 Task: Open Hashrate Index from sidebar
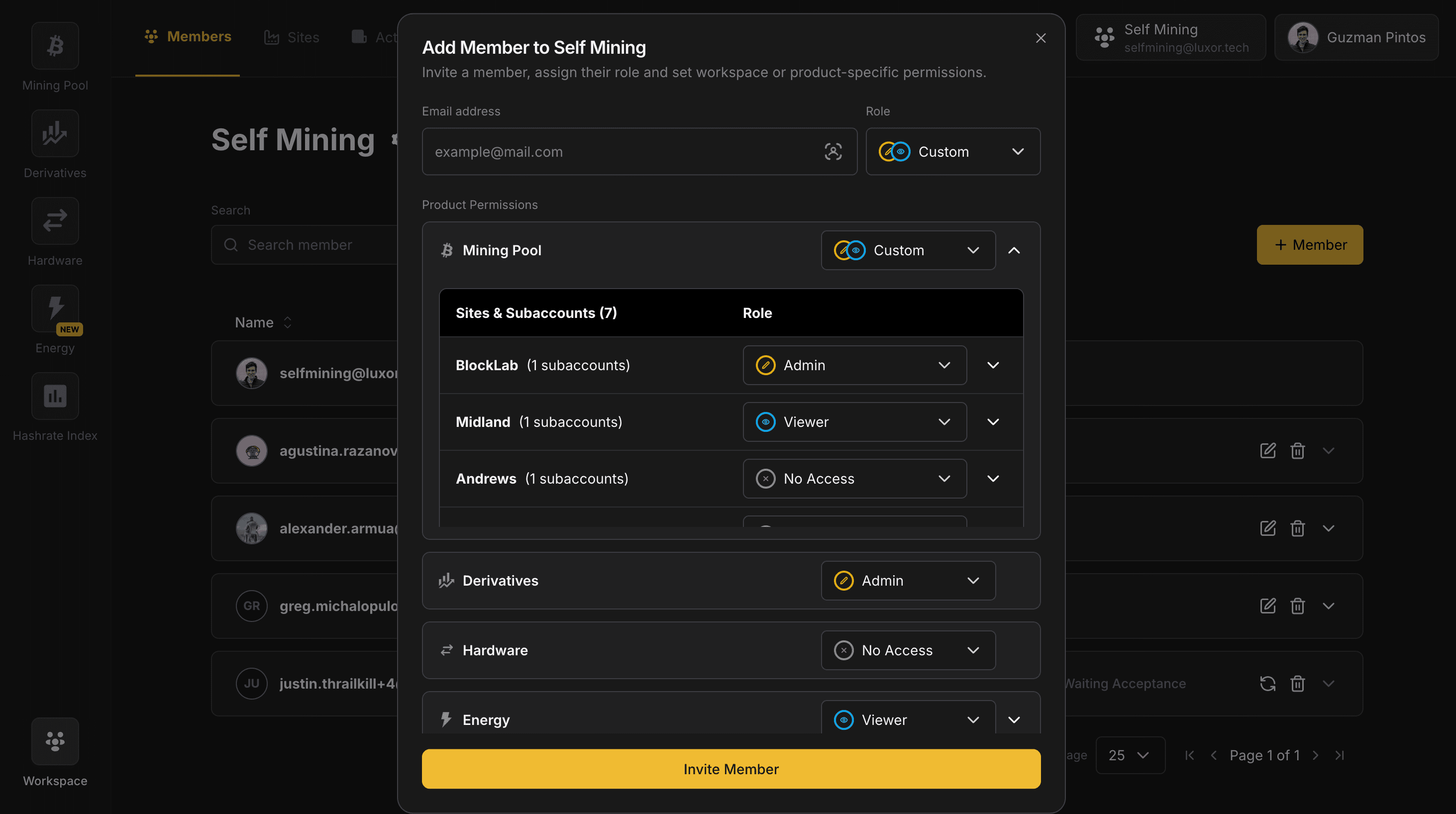click(x=55, y=396)
